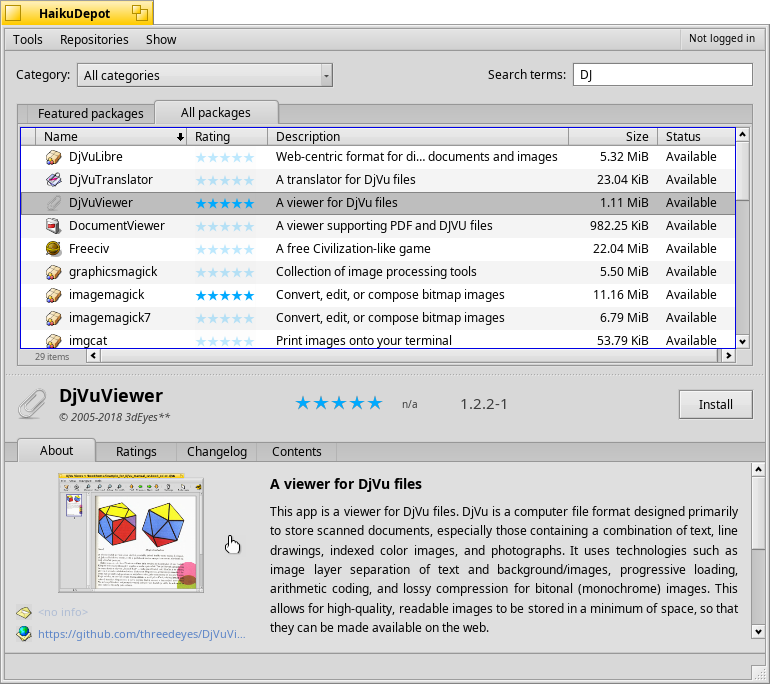Open the Ratings tab
This screenshot has width=770, height=684.
(x=136, y=452)
